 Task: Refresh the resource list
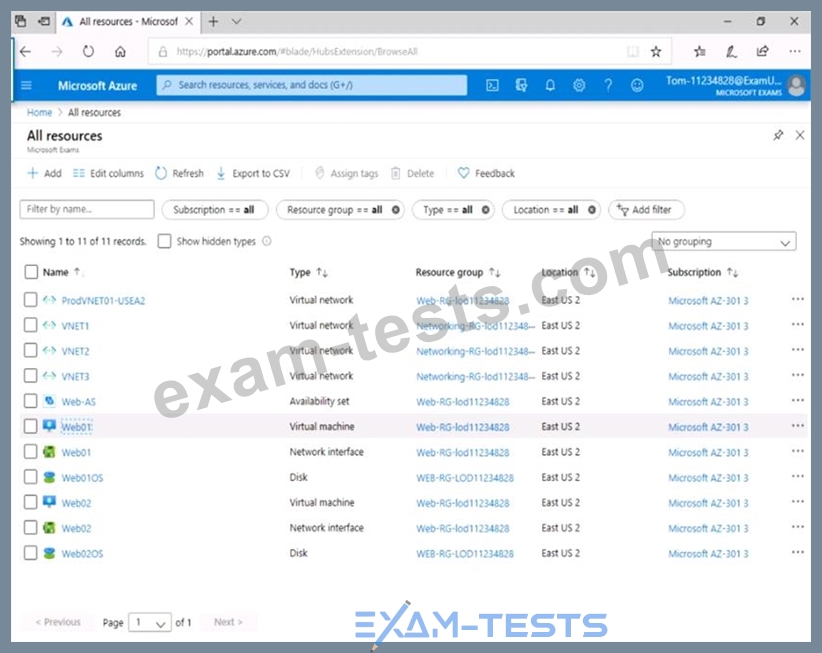[179, 173]
